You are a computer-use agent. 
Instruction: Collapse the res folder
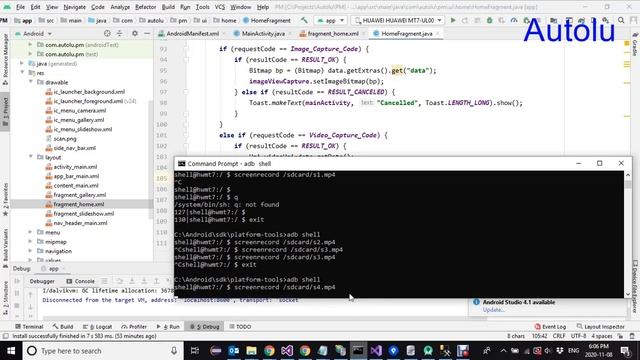(x=22, y=73)
